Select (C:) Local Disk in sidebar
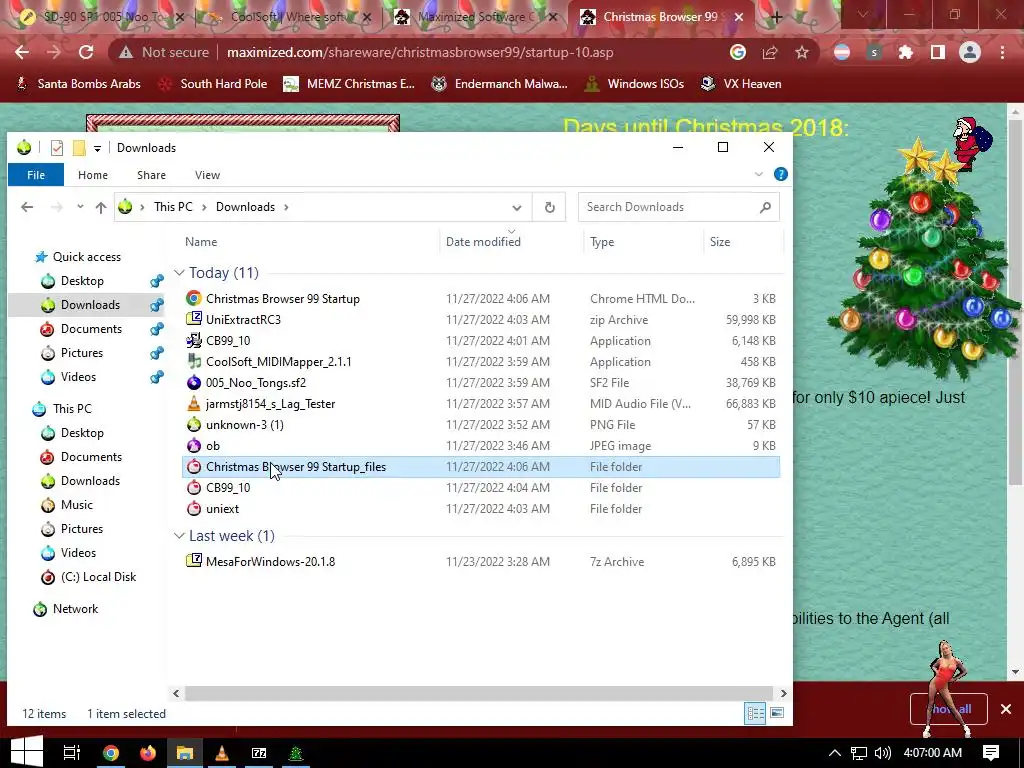 pos(98,577)
